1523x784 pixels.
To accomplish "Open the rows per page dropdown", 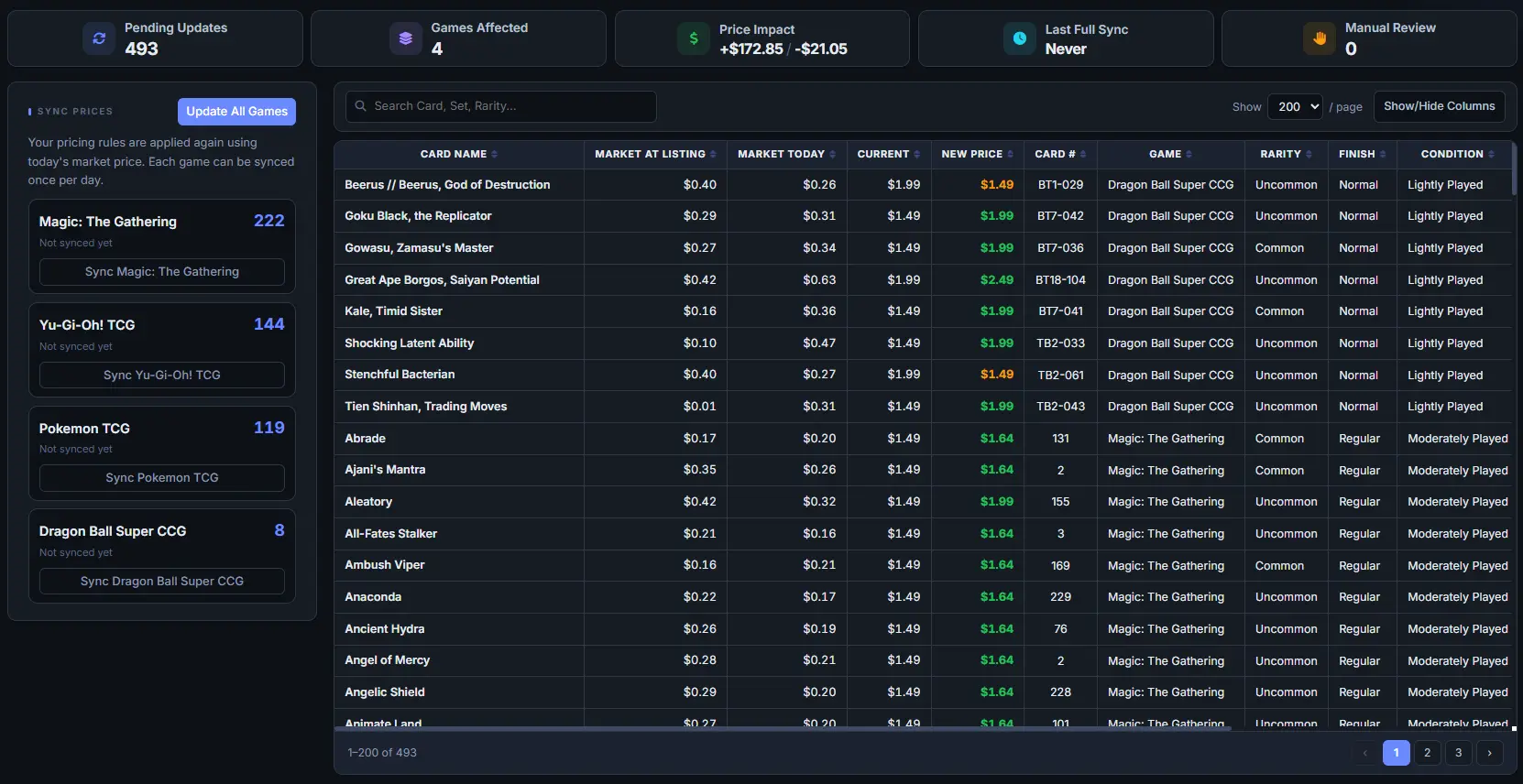I will coord(1295,106).
